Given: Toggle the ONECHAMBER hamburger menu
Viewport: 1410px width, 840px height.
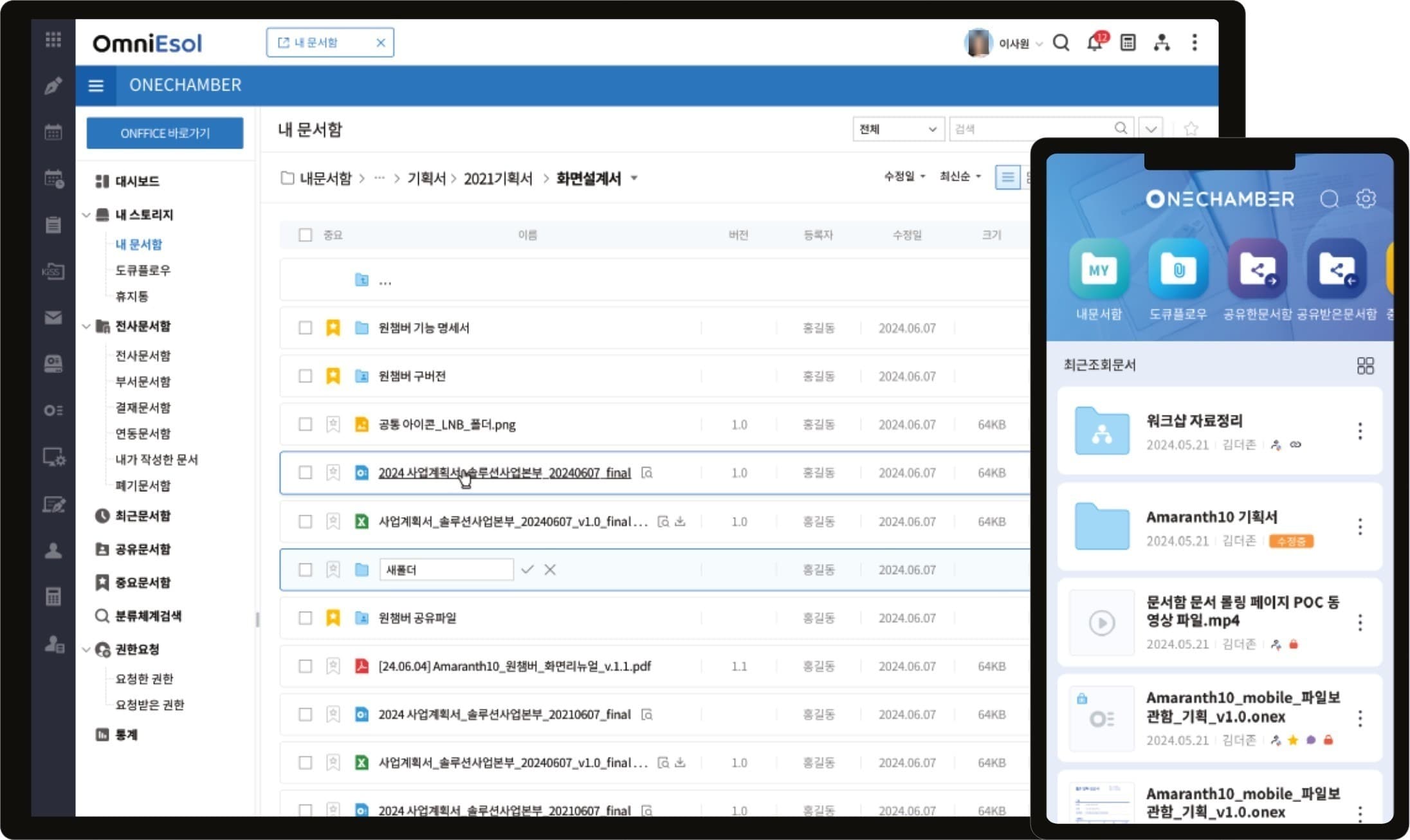Looking at the screenshot, I should pyautogui.click(x=96, y=86).
